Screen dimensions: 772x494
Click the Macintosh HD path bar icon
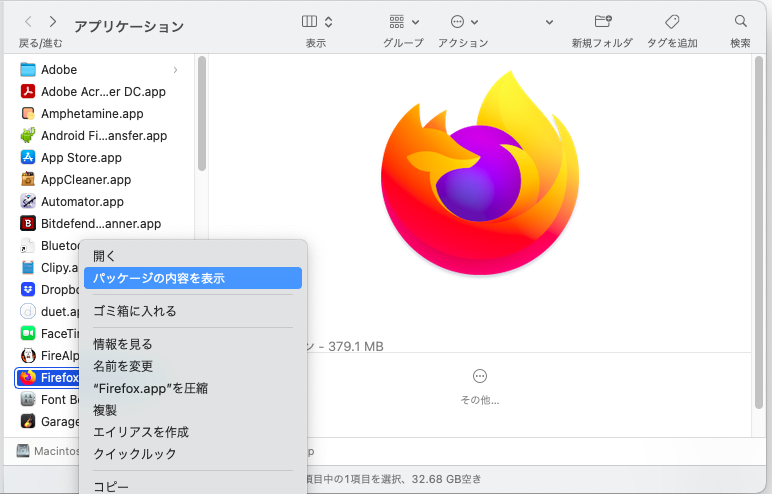click(23, 451)
